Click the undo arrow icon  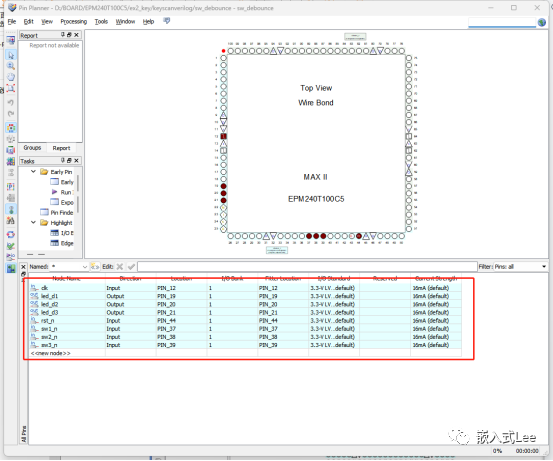point(11,103)
